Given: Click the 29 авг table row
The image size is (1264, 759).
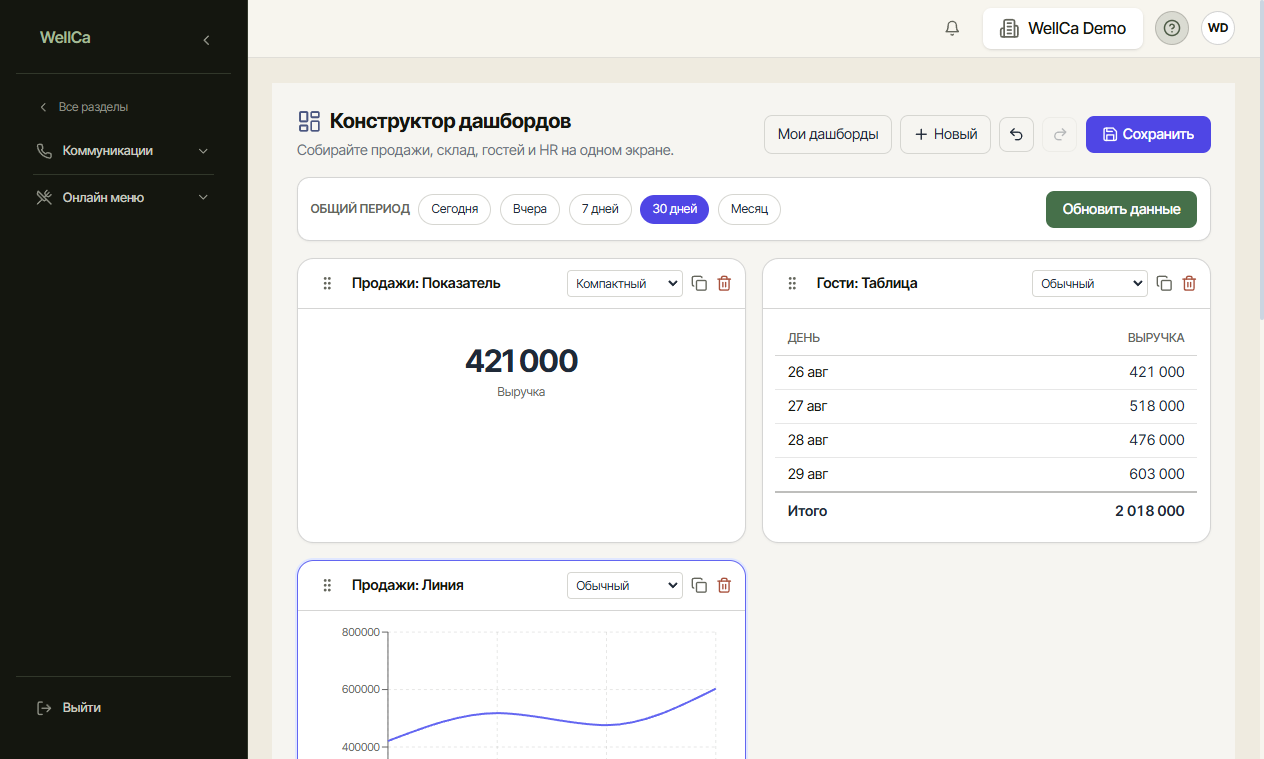Looking at the screenshot, I should [986, 474].
